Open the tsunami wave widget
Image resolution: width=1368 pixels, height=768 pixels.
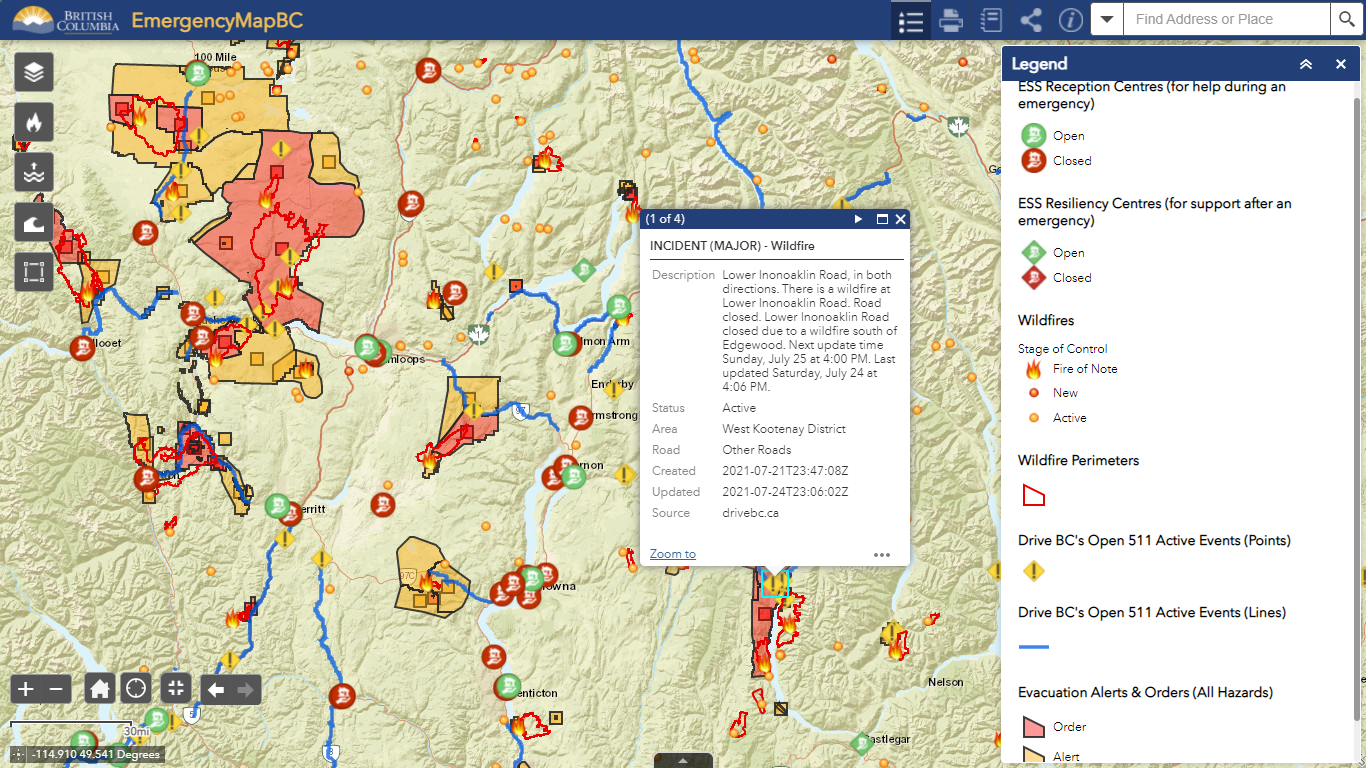[34, 222]
